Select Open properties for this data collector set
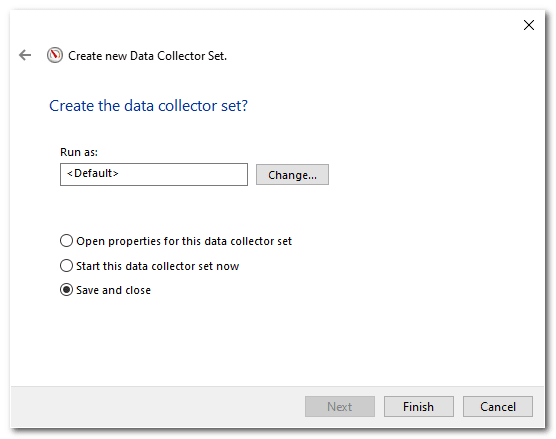The height and width of the screenshot is (439, 556). (176, 241)
